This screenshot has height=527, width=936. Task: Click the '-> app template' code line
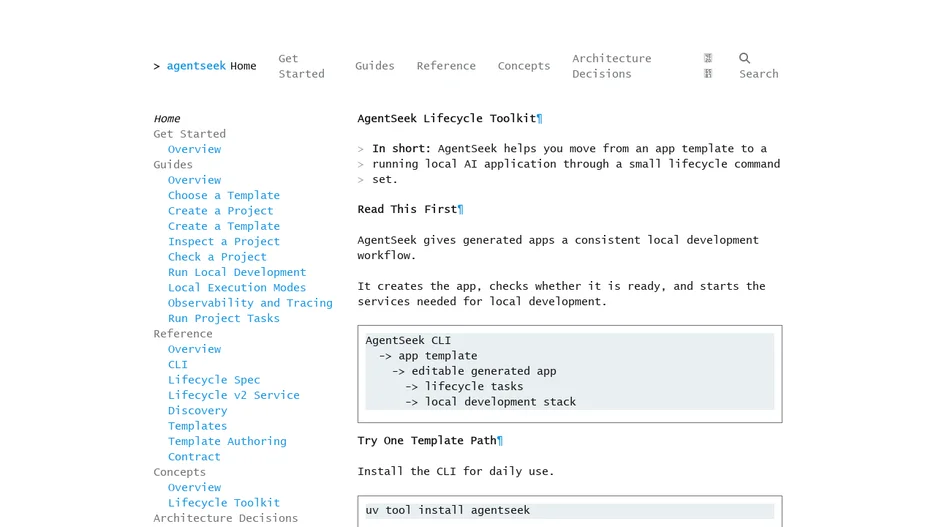427,356
